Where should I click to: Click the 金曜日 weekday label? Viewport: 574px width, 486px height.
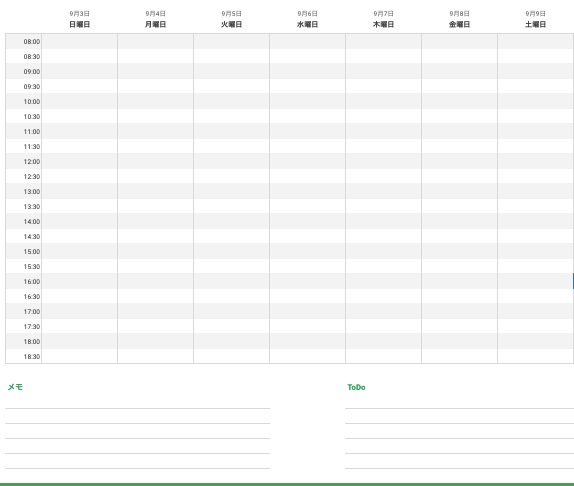click(x=459, y=24)
